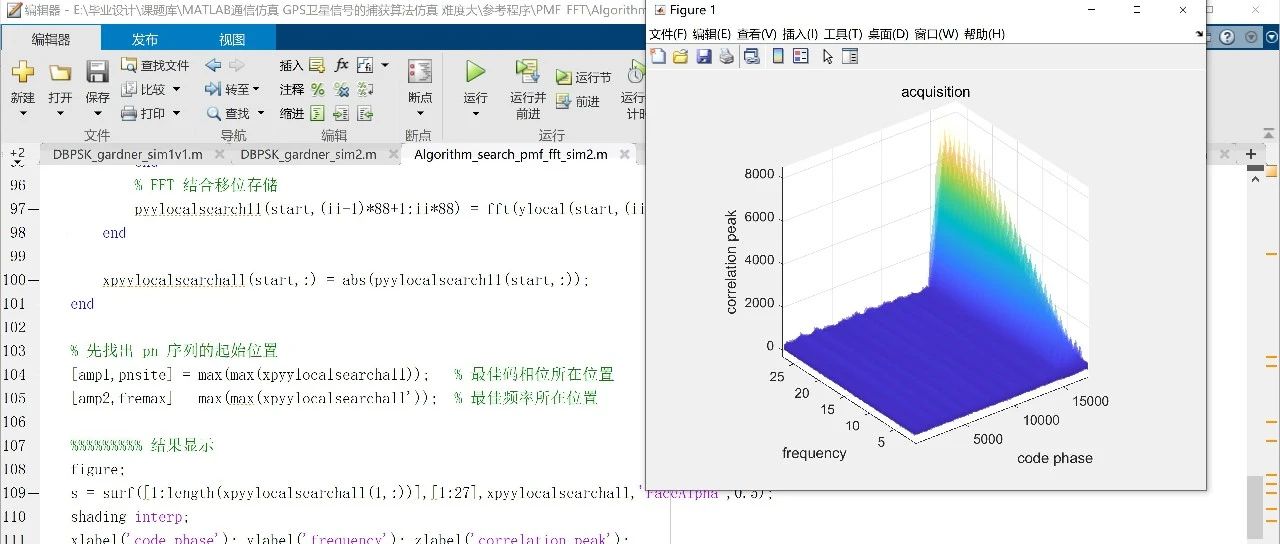Click the increase indent icon
This screenshot has height=544, width=1280.
(x=341, y=113)
